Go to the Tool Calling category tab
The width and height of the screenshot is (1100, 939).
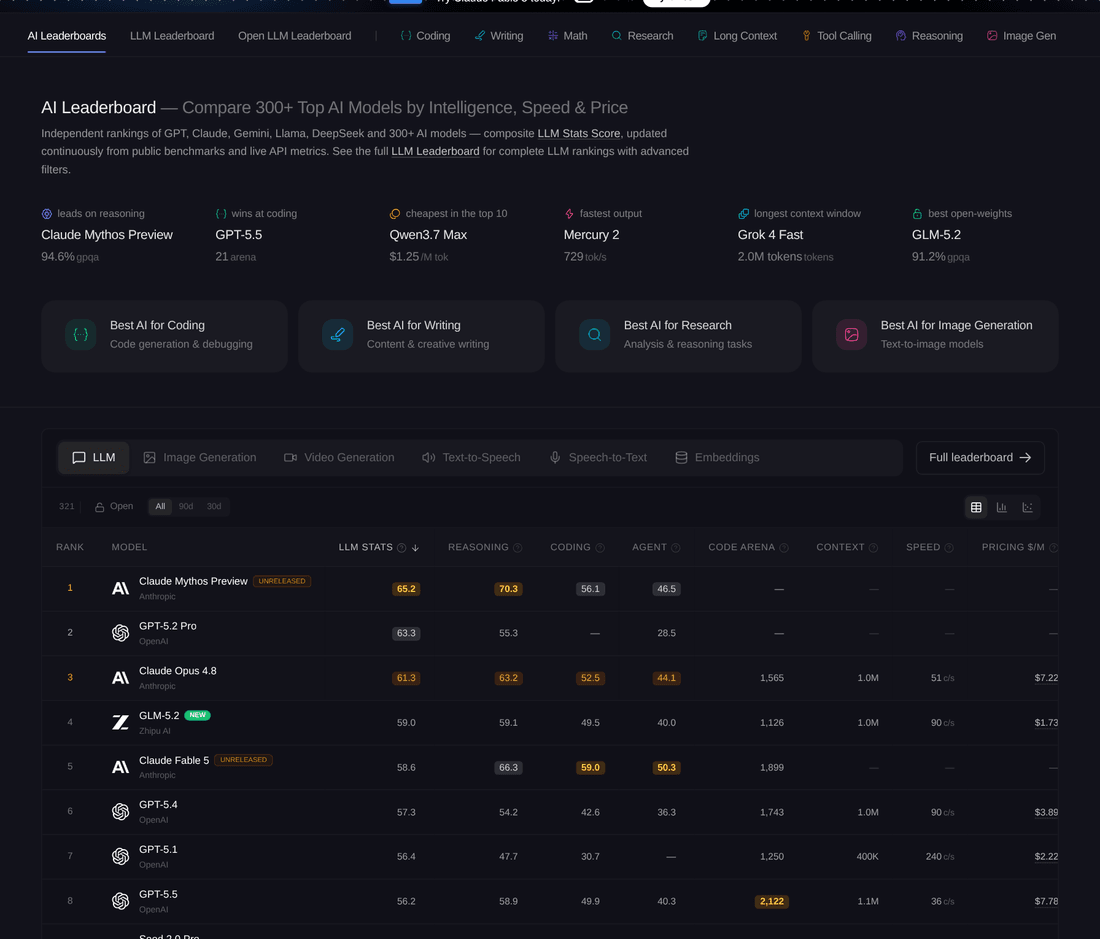tap(837, 36)
